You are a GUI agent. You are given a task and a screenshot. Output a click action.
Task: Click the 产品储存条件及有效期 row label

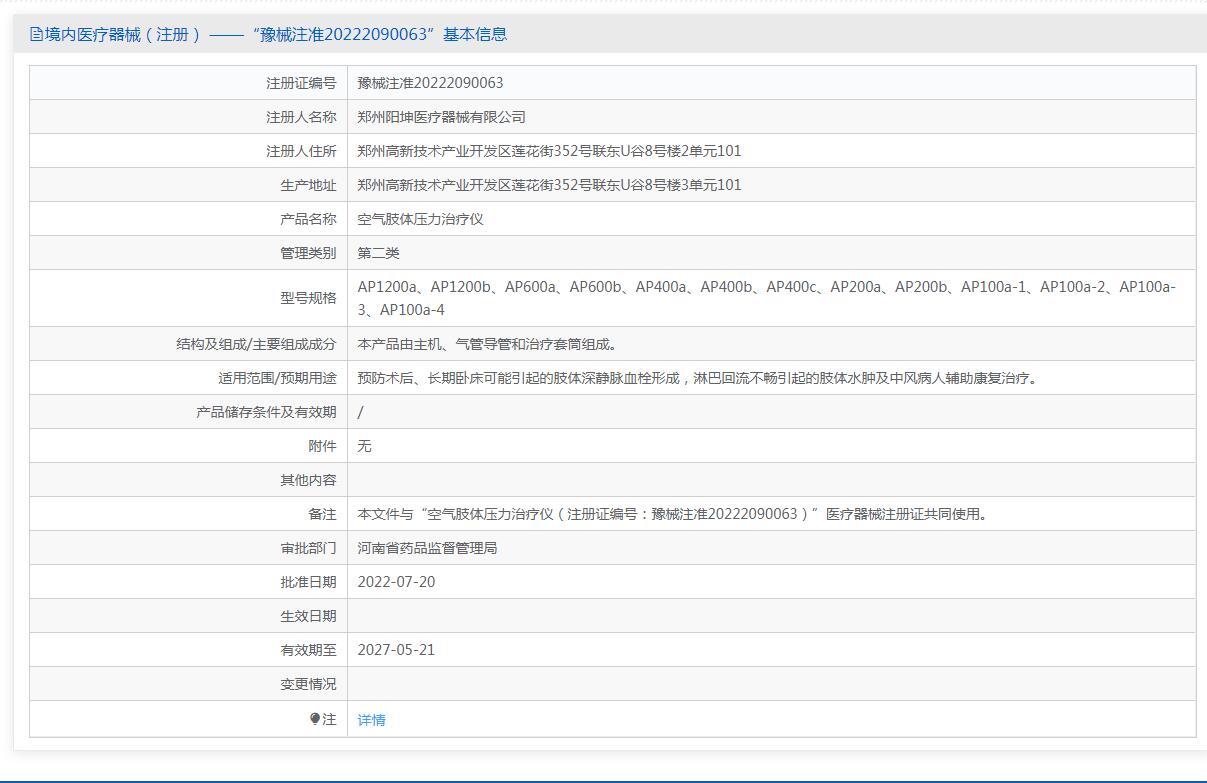[266, 412]
